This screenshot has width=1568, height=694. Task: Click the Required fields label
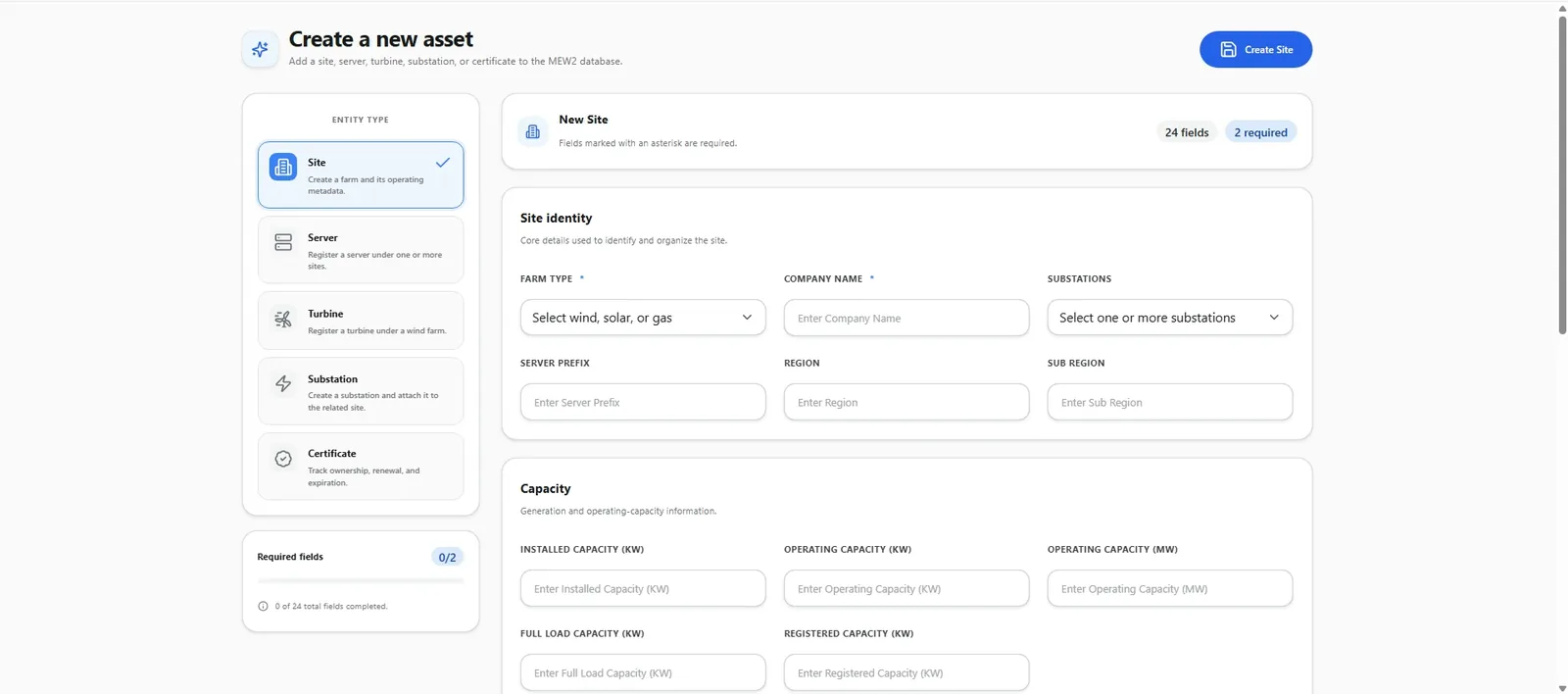pyautogui.click(x=290, y=557)
